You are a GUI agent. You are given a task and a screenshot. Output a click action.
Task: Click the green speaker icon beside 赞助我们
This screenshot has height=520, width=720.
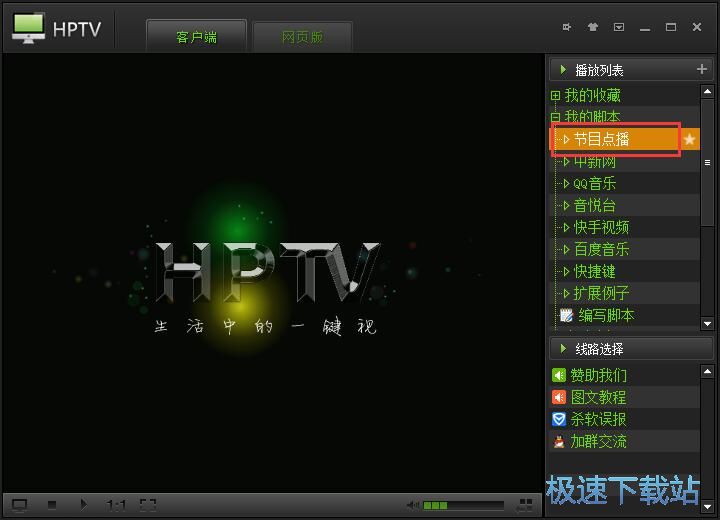click(559, 375)
